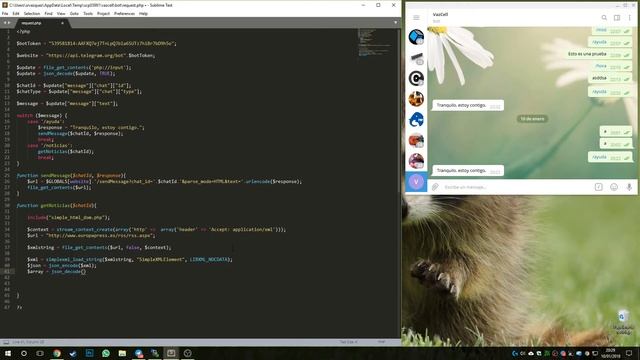The height and width of the screenshot is (360, 640).
Task: Open Project menu in Sublime Text
Action: (x=103, y=13)
